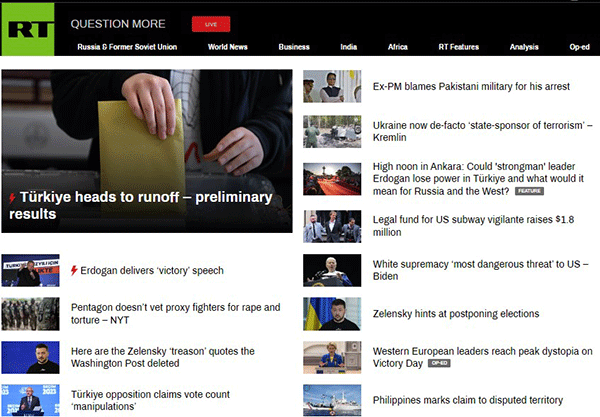The width and height of the screenshot is (600, 417).
Task: Read Erdogan delivers 'victory' speech article
Action: (152, 270)
